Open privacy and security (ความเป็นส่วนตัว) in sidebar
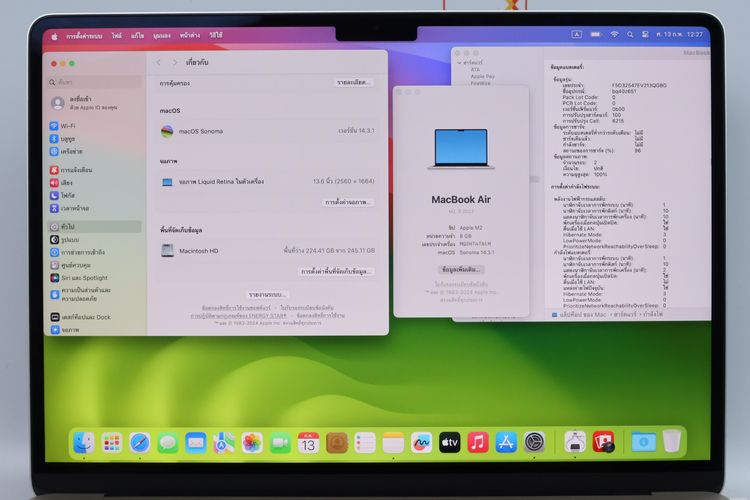Viewport: 750px width, 500px height. click(x=95, y=294)
